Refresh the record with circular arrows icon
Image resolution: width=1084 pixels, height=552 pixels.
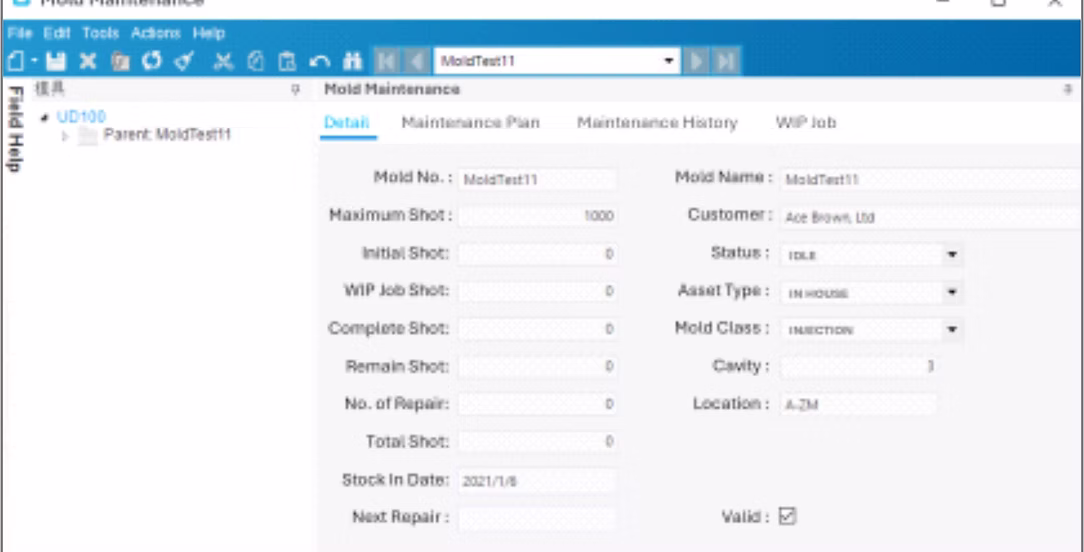tap(151, 62)
